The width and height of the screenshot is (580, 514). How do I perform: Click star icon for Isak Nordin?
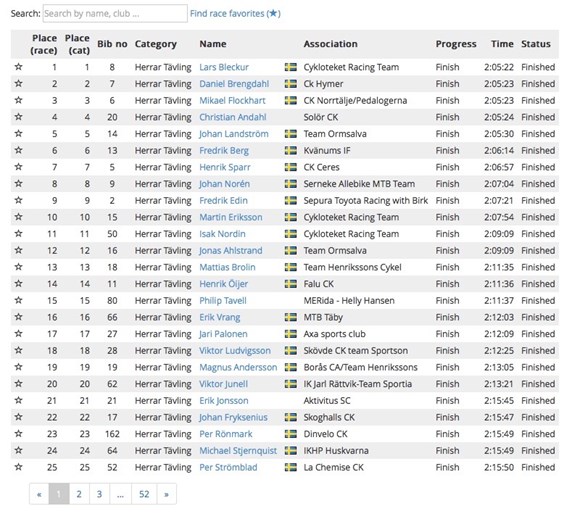pos(18,234)
